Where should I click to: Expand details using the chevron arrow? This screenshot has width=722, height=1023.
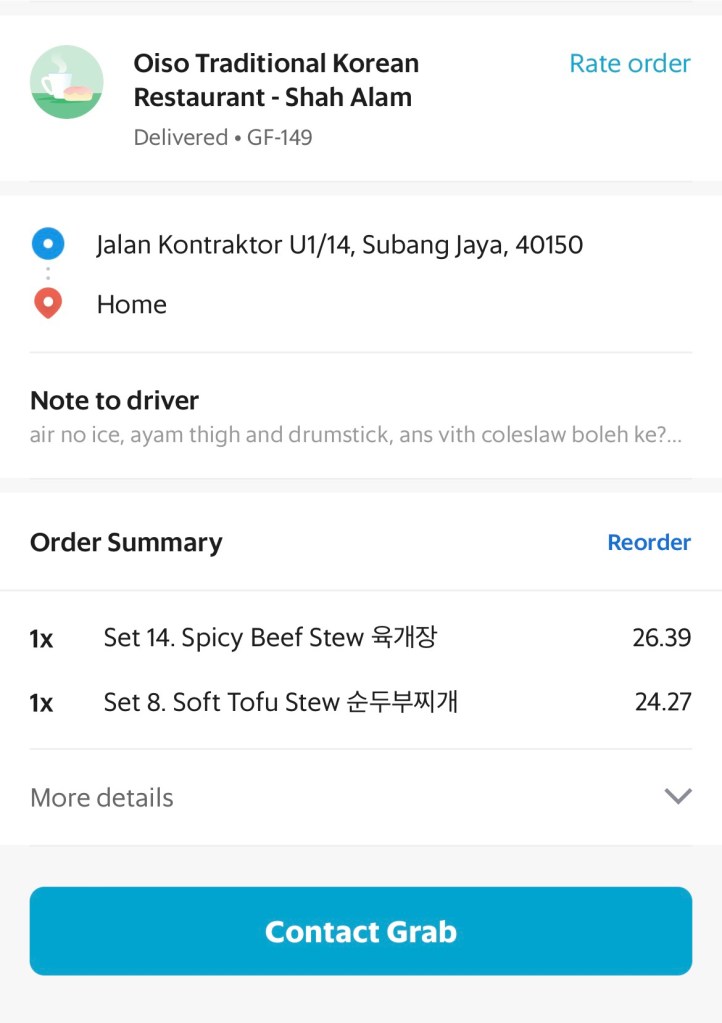(678, 797)
